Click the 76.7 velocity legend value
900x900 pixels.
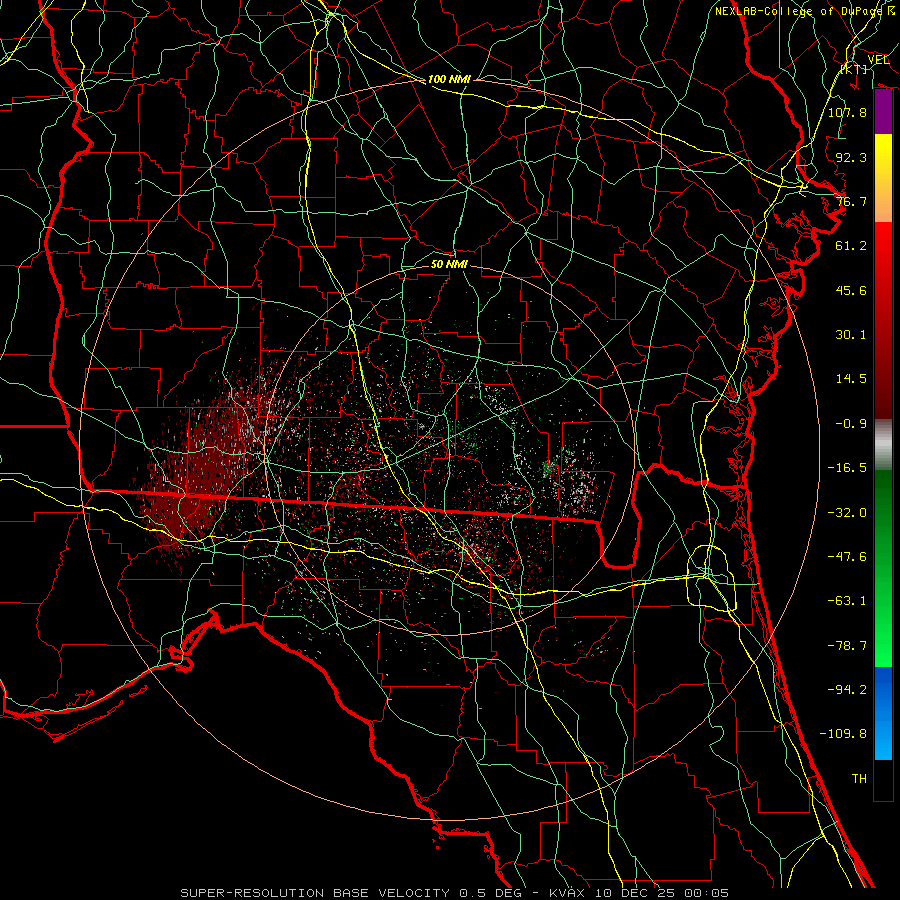851,201
